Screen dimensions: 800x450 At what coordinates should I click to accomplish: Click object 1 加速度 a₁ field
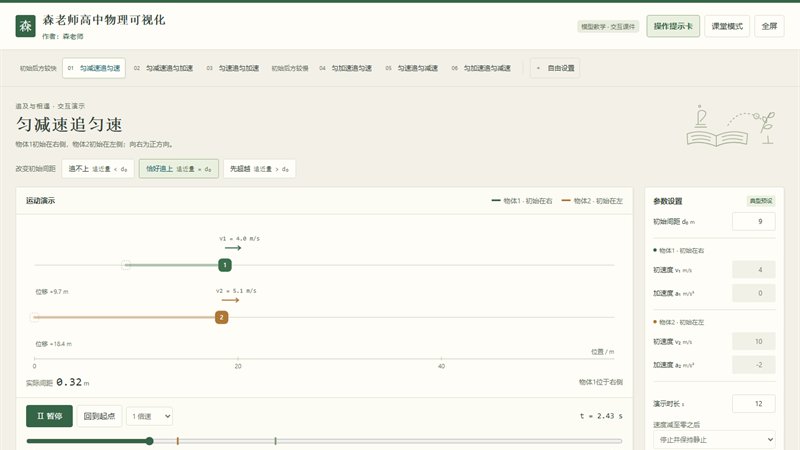click(754, 293)
